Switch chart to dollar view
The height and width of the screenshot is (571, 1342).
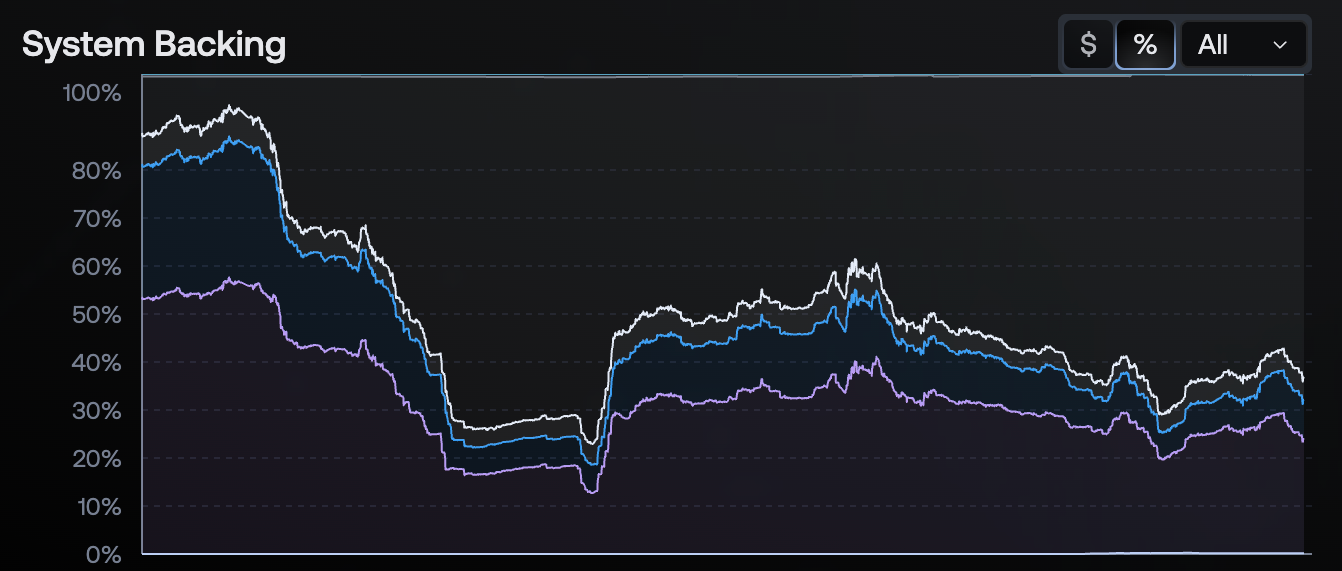coord(1088,45)
